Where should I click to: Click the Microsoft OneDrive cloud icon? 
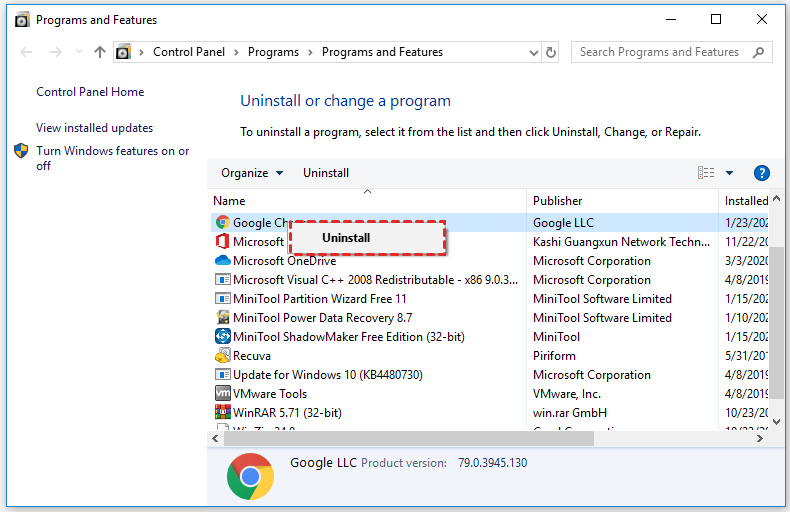pyautogui.click(x=222, y=261)
